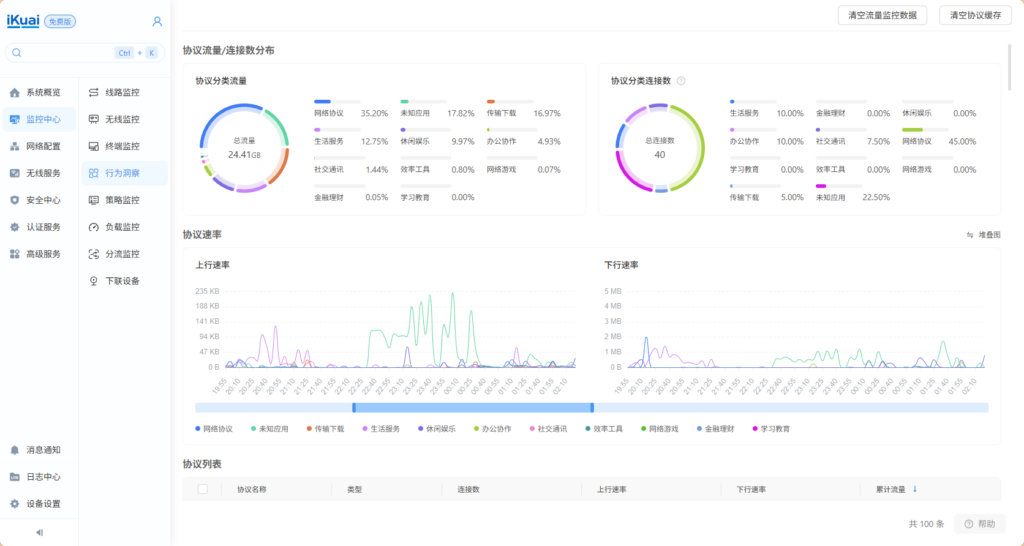Click help icon next to 协议分类连接数
The height and width of the screenshot is (546, 1024).
(681, 81)
